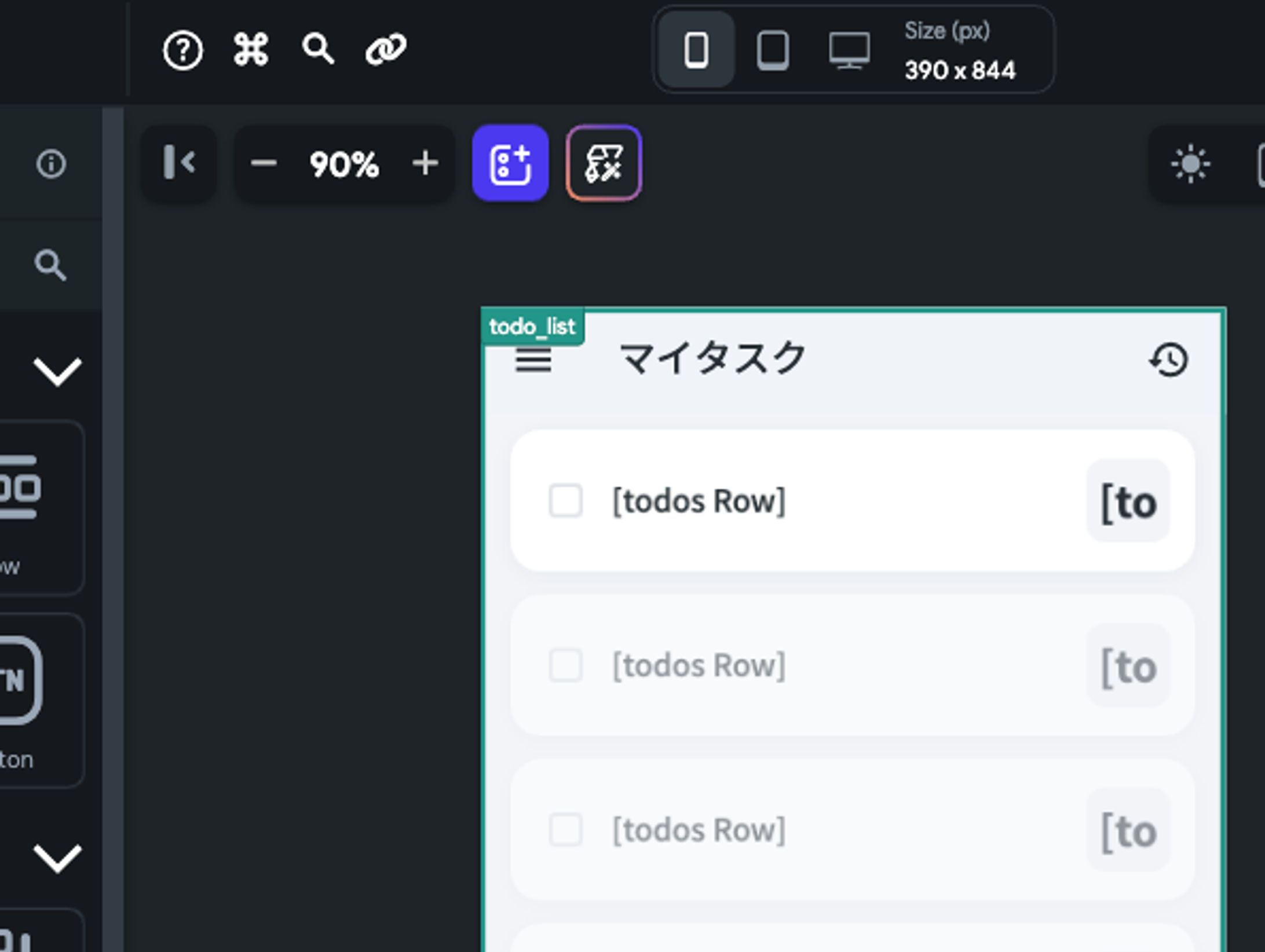Click the search magnifier in top toolbar
This screenshot has width=1265, height=952.
coord(318,49)
